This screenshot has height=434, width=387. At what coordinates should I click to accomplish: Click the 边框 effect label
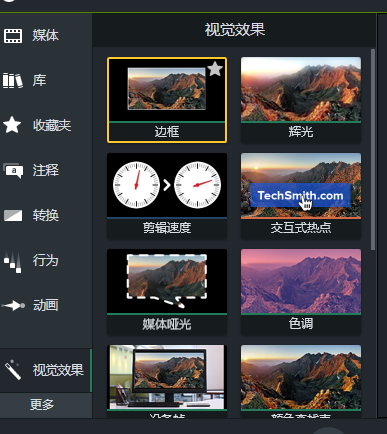pos(167,132)
